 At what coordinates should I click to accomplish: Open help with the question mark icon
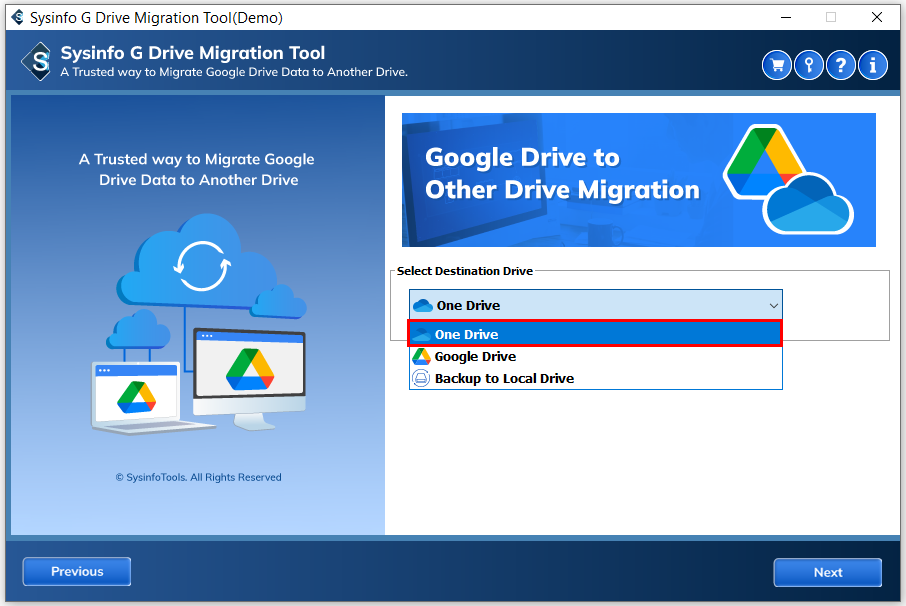[x=841, y=65]
